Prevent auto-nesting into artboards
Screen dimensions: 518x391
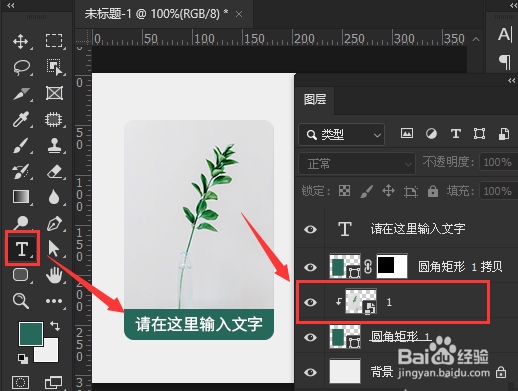point(411,191)
